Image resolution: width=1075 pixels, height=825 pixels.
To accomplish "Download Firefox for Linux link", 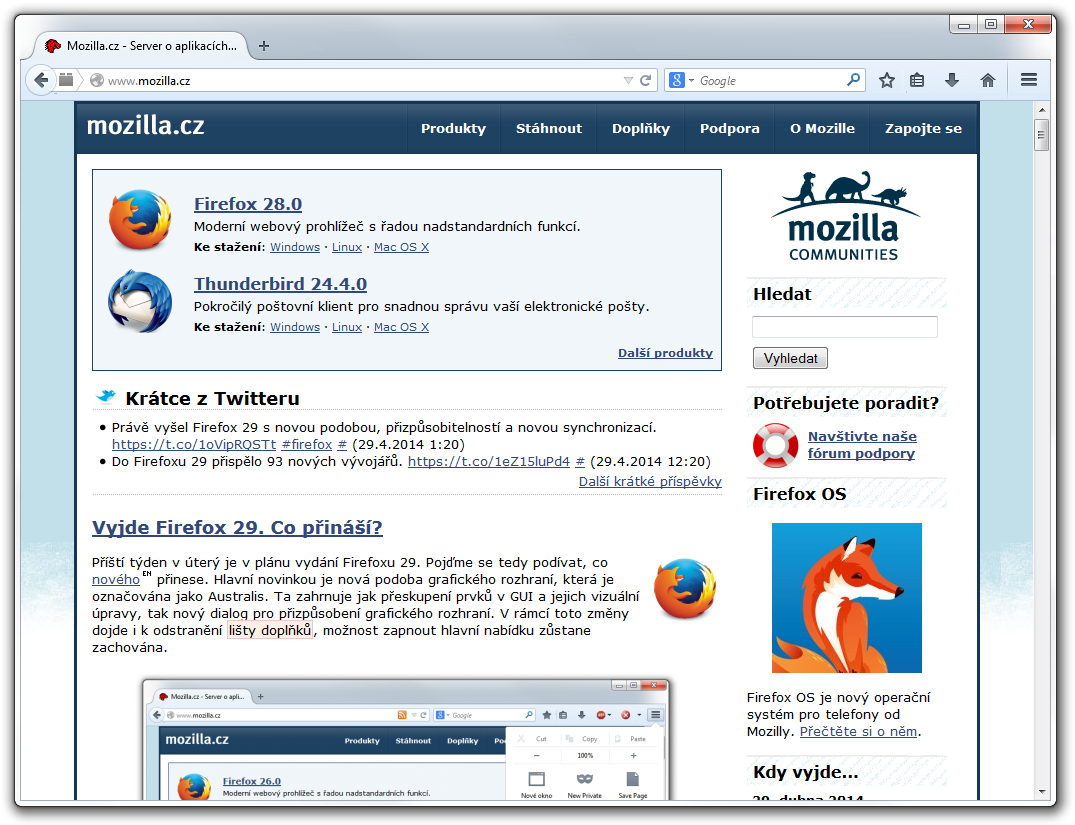I will click(347, 247).
